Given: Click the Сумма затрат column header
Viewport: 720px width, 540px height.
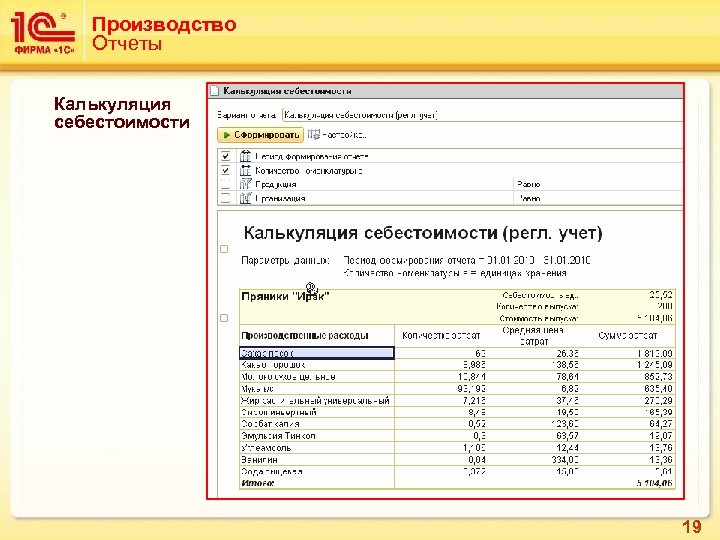Looking at the screenshot, I should pos(627,336).
